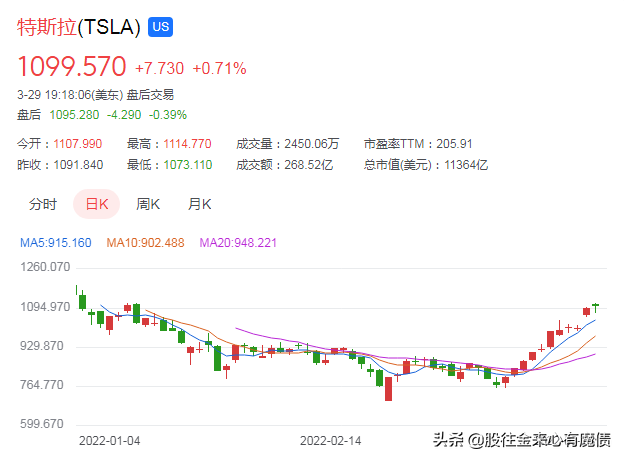Click the x-axis date 2022-02-14
This screenshot has height=461, width=624.
coord(331,441)
